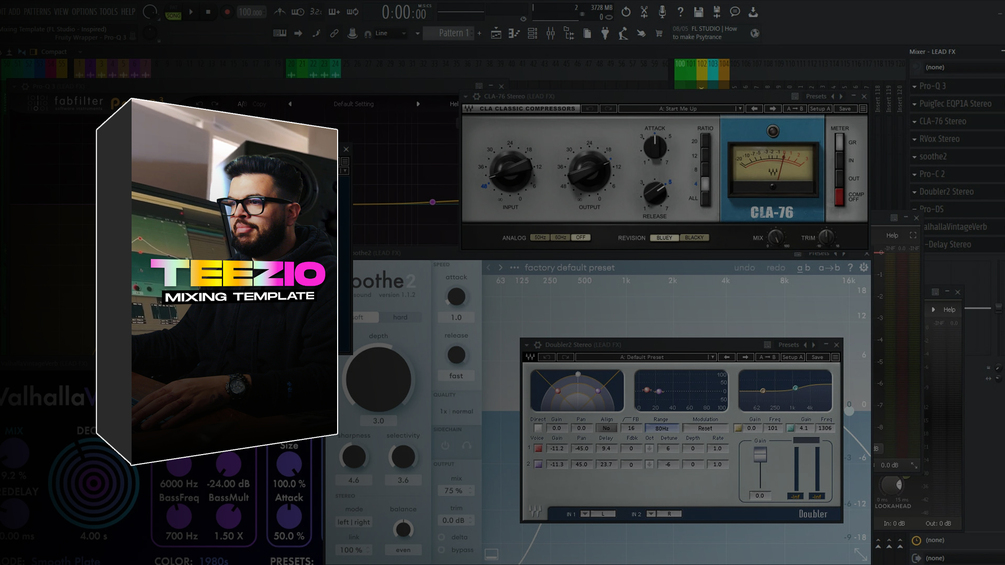
Task: Click Reset modulation button in Doubler2
Action: (705, 428)
